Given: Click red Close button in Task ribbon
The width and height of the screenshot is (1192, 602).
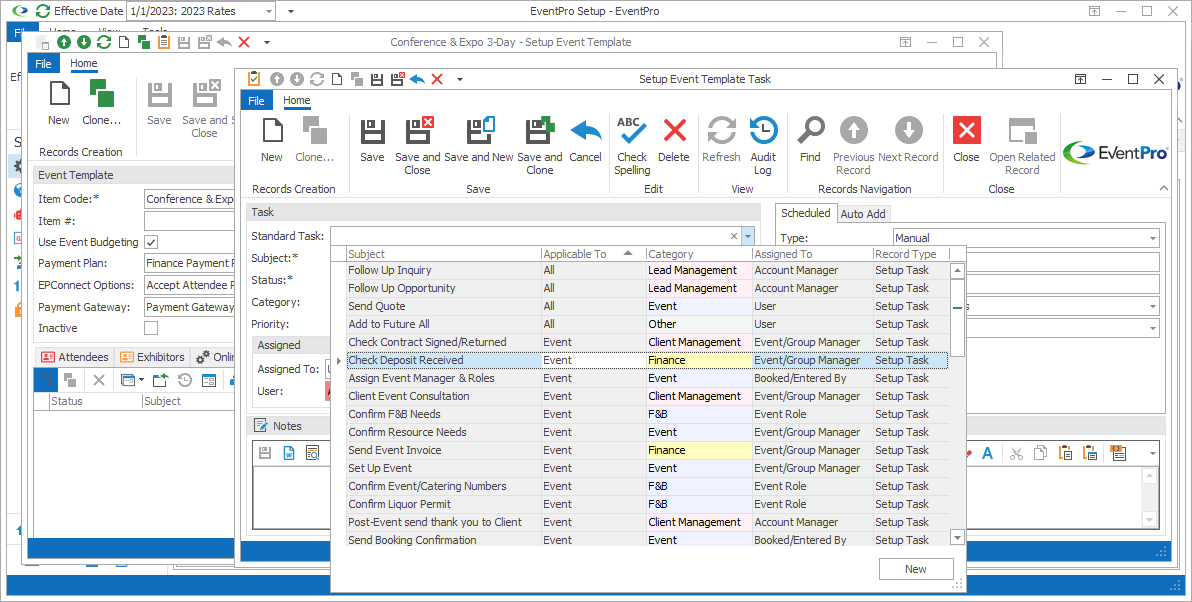Looking at the screenshot, I should click(x=966, y=131).
